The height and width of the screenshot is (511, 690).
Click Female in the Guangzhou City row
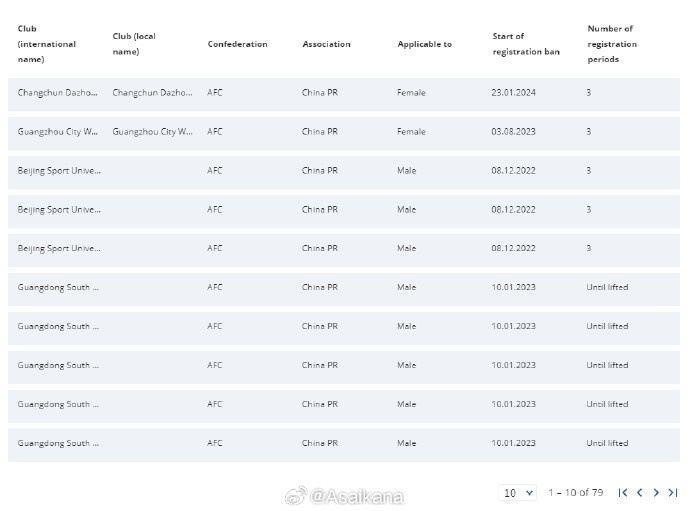coord(411,132)
